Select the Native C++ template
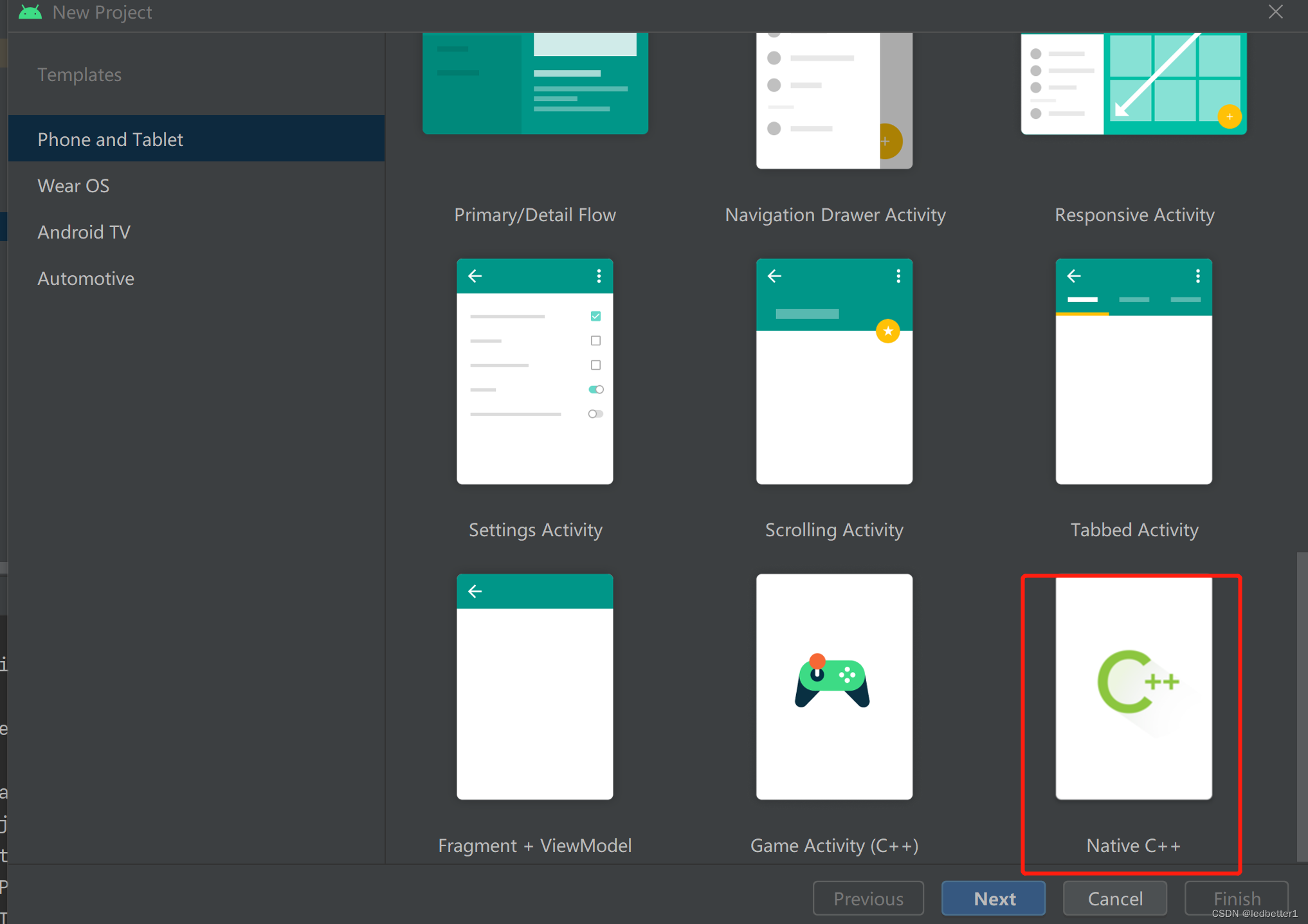1308x924 pixels. [1132, 686]
